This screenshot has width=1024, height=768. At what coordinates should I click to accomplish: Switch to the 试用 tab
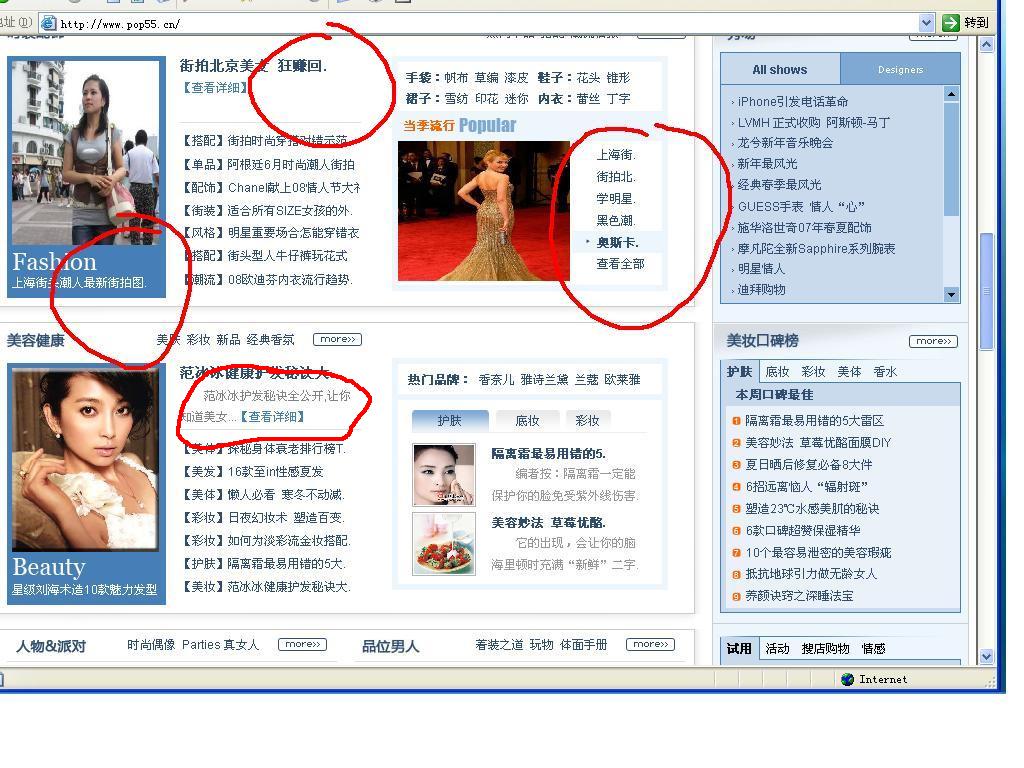(739, 648)
